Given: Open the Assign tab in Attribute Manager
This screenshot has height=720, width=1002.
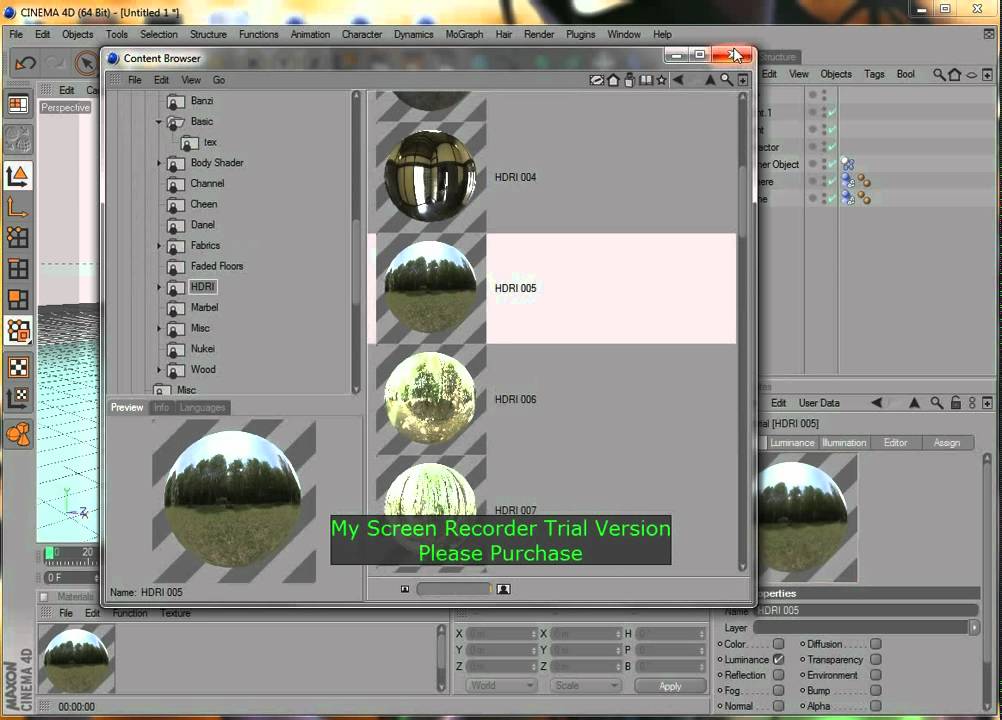Looking at the screenshot, I should (946, 443).
